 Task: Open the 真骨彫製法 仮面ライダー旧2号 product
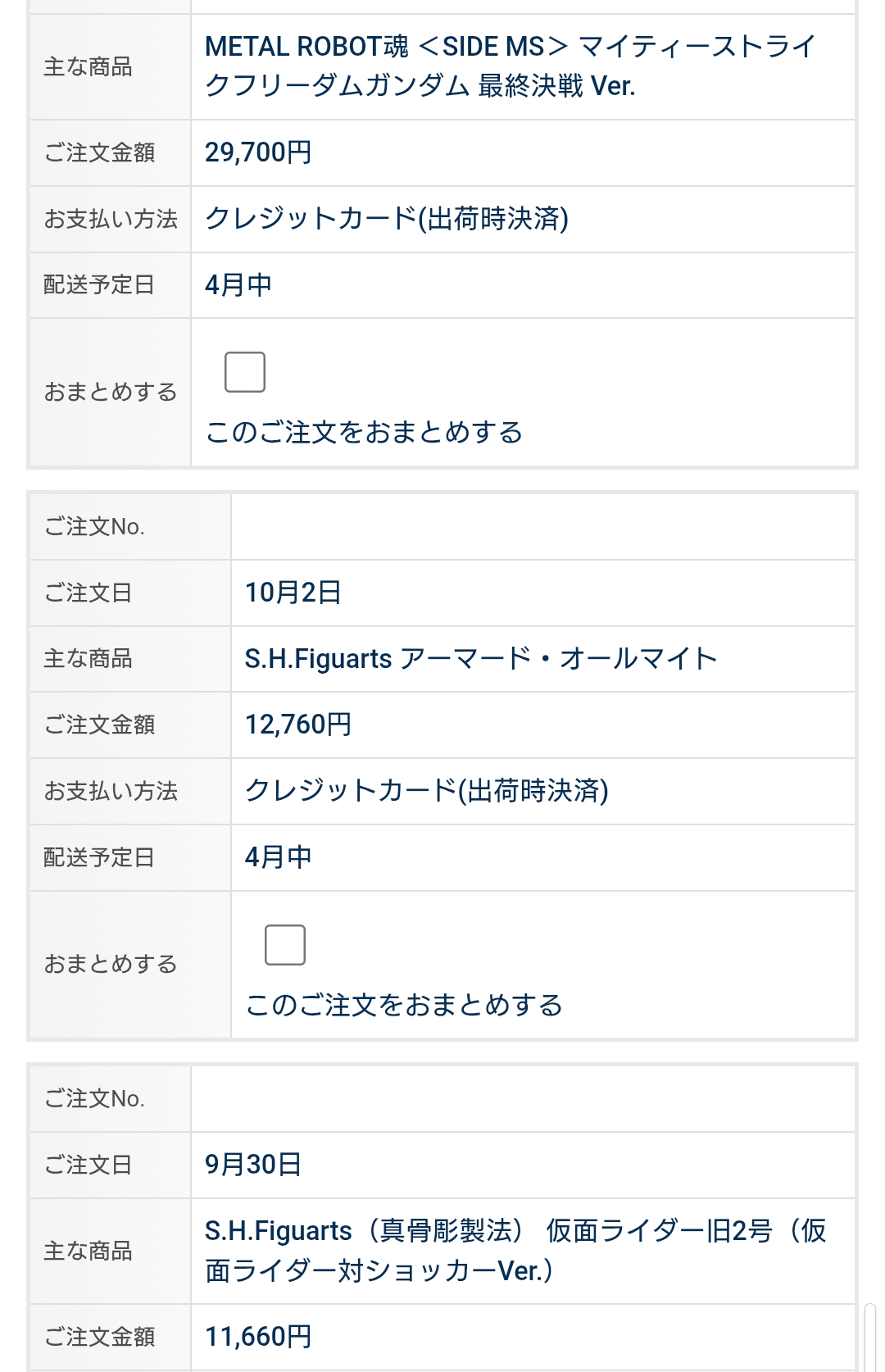515,1250
